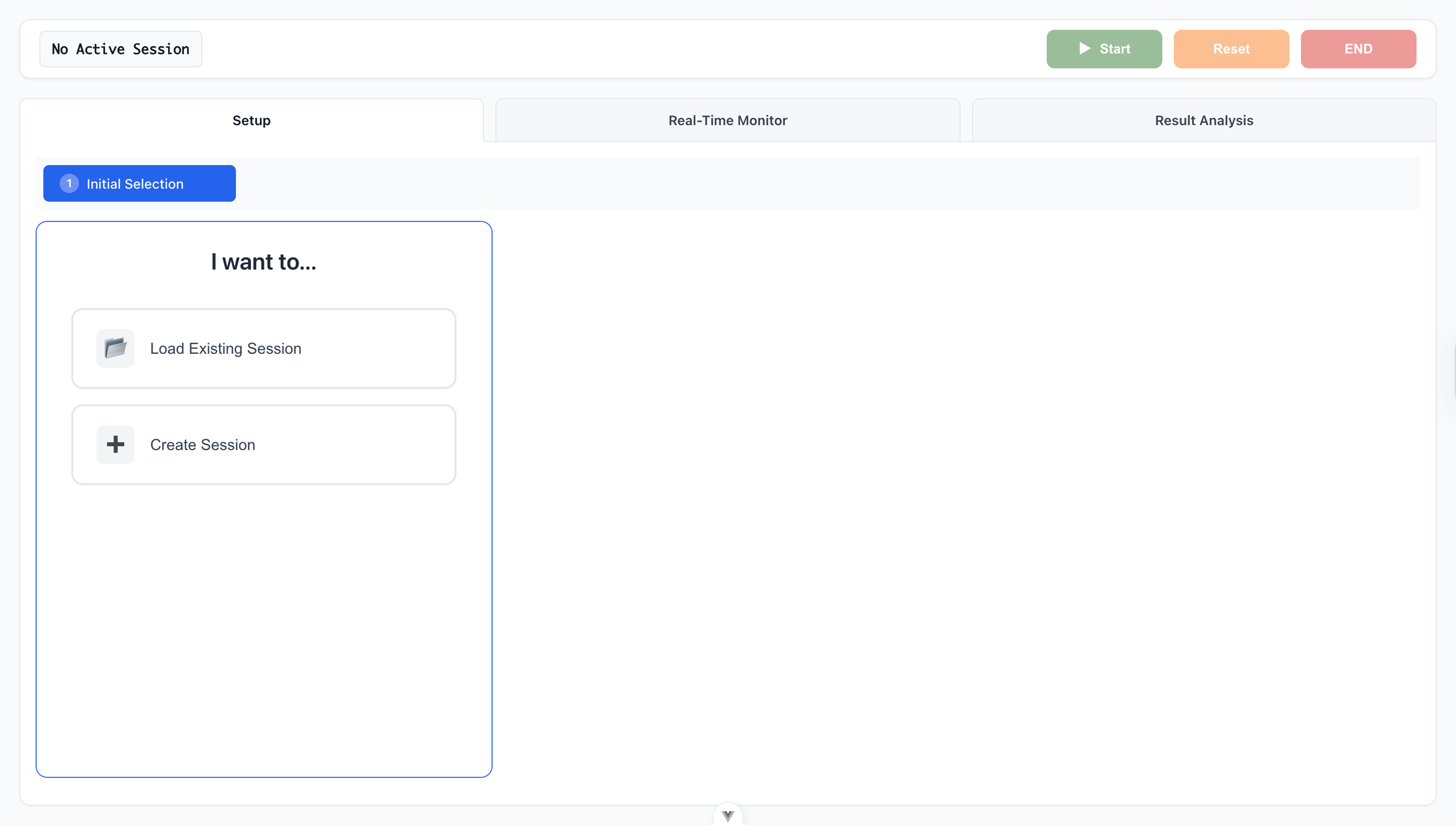
Task: Open the Vue DevTools logo at bottom
Action: (728, 816)
